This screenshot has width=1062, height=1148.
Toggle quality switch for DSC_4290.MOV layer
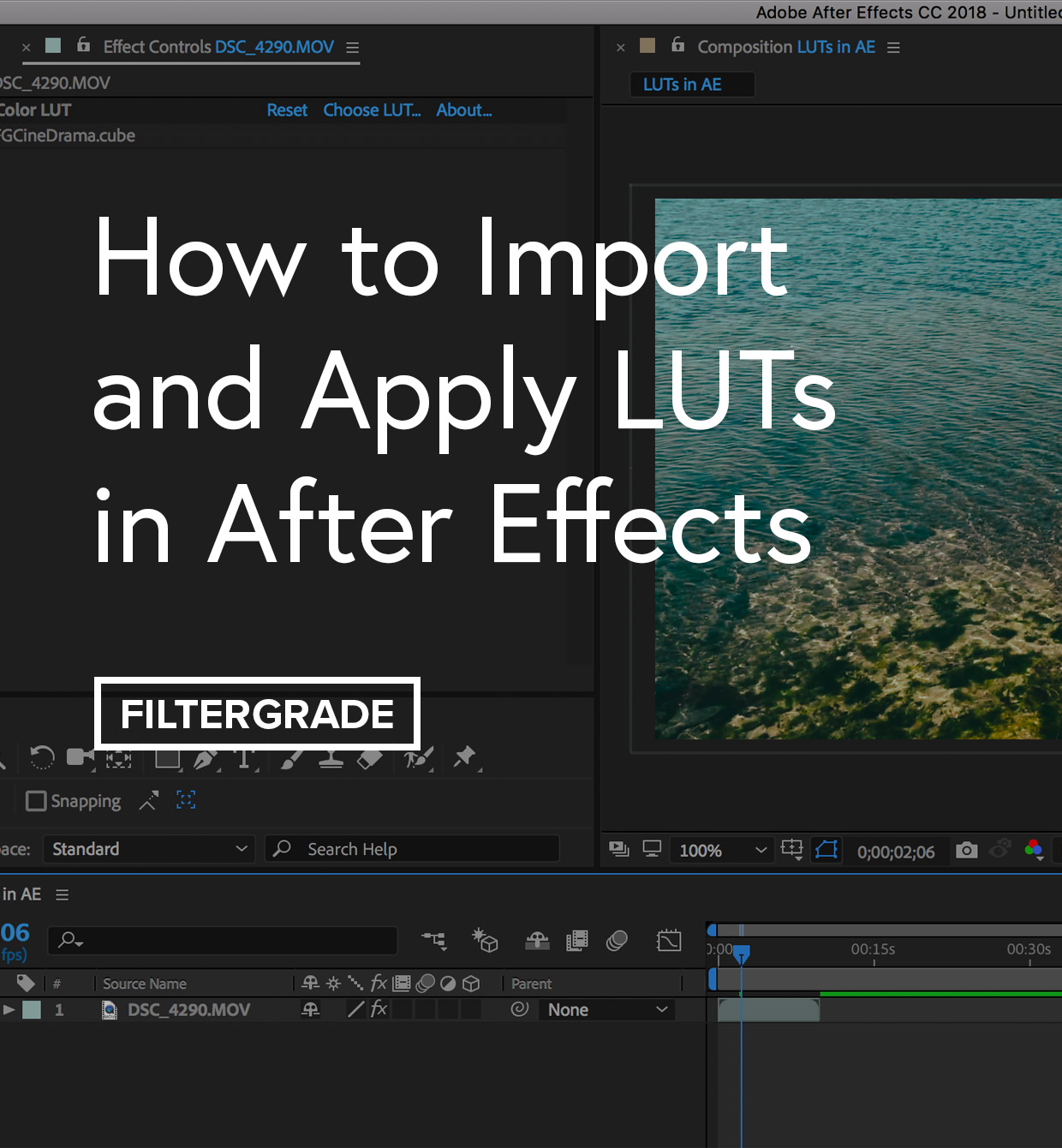pyautogui.click(x=355, y=1010)
